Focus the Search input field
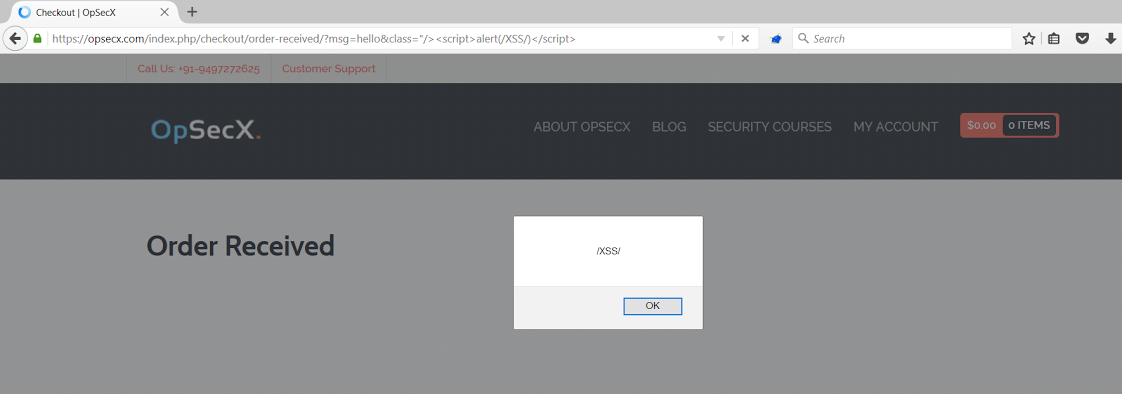 [902, 39]
